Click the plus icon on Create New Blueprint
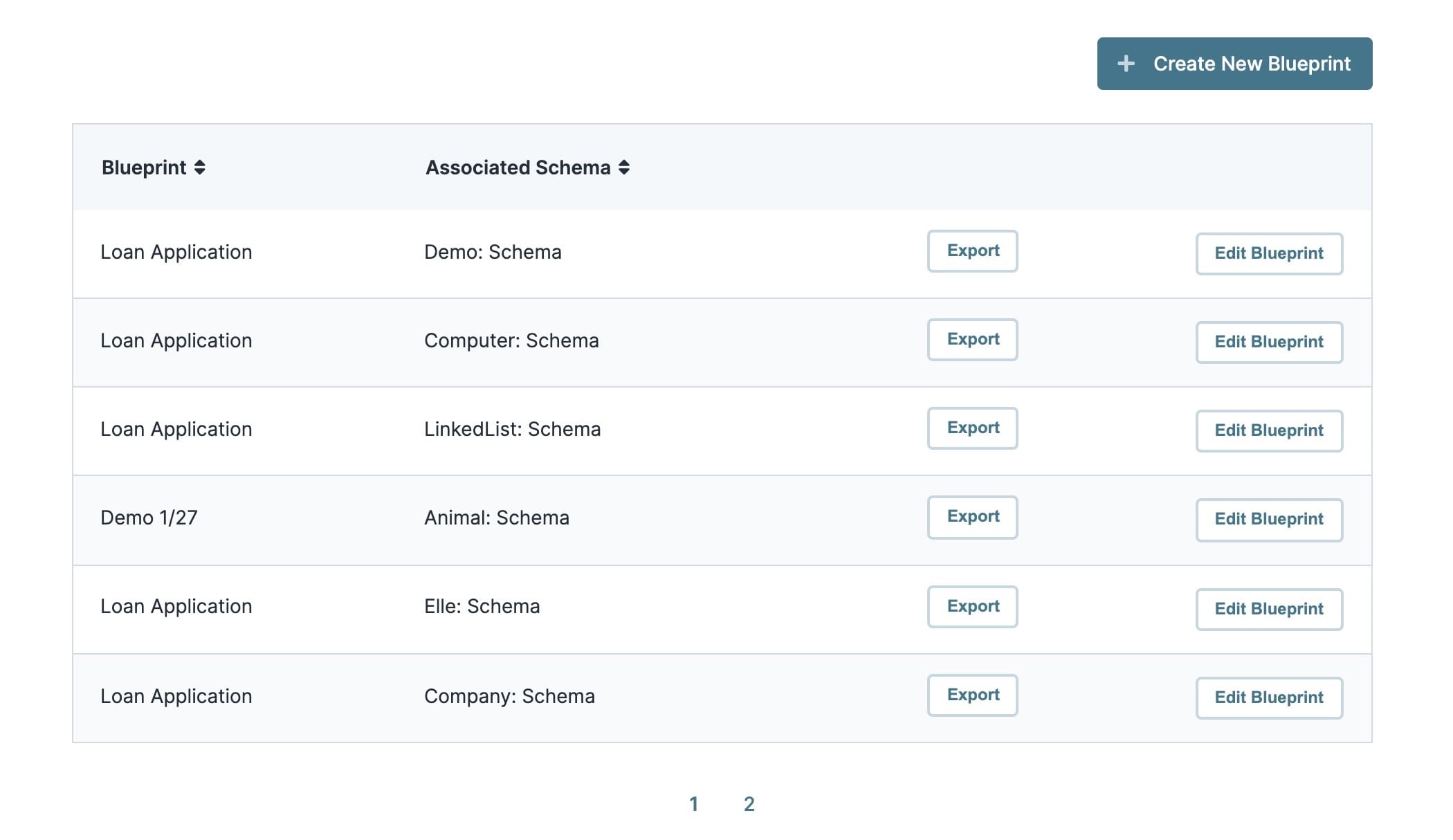 (1126, 64)
